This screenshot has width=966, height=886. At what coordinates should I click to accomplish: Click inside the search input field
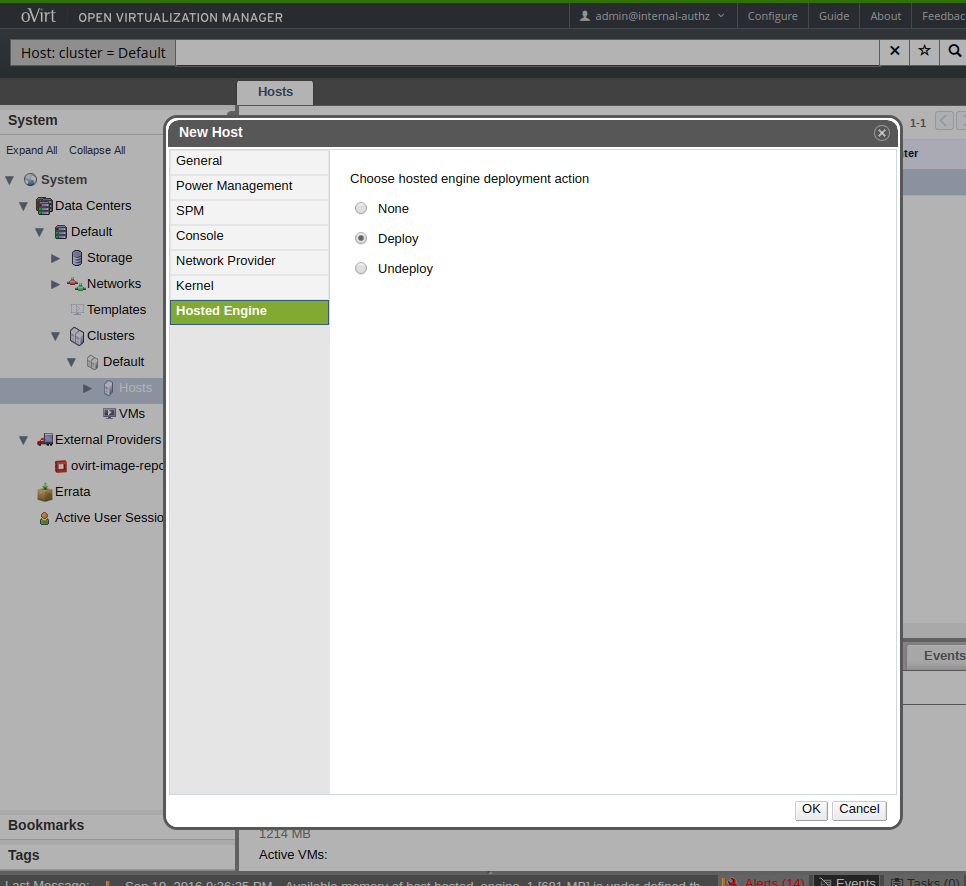(x=527, y=52)
